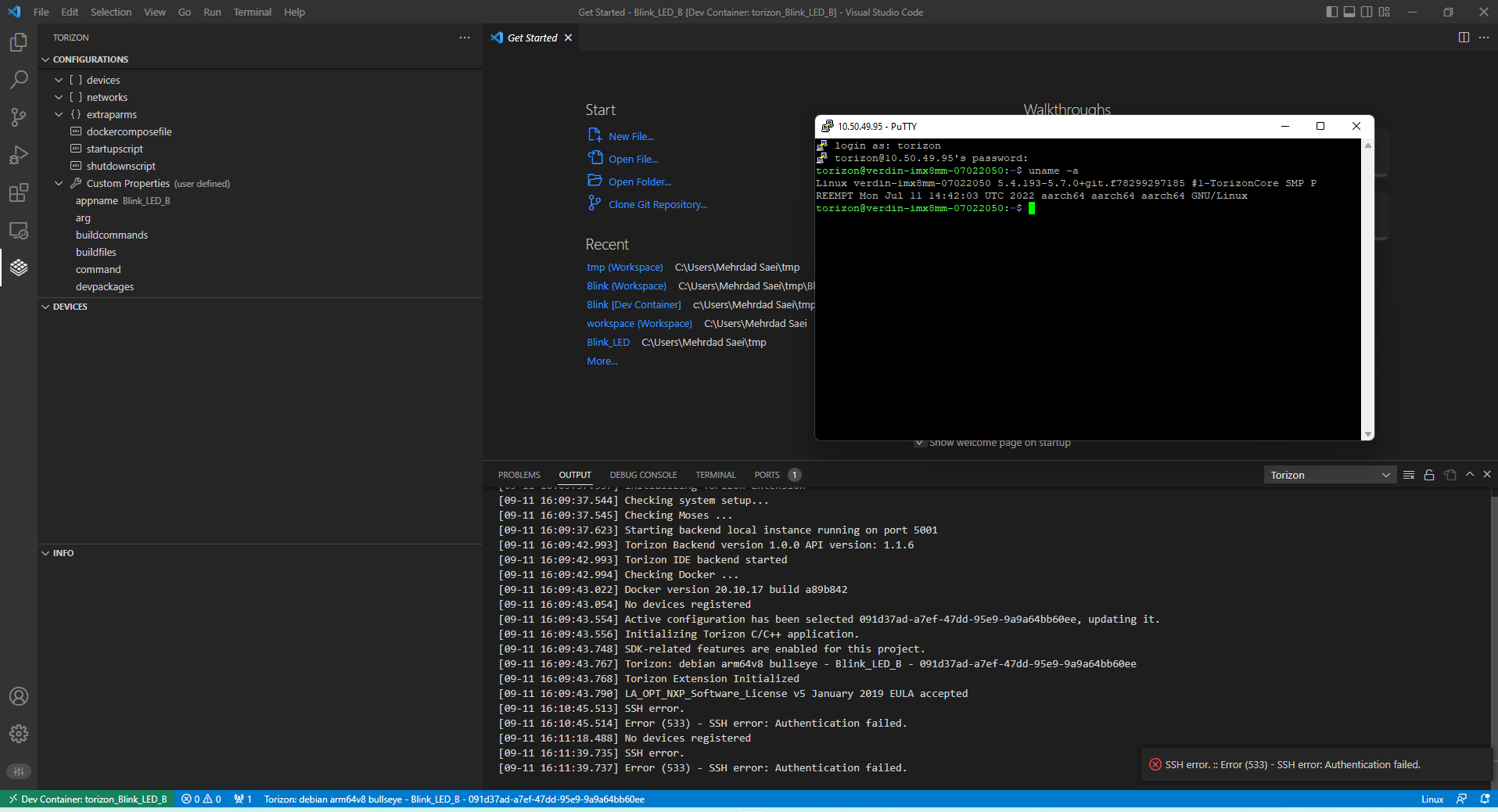Viewport: 1498px width, 812px height.
Task: Toggle the show welcome page on startup checkbox
Action: (919, 443)
